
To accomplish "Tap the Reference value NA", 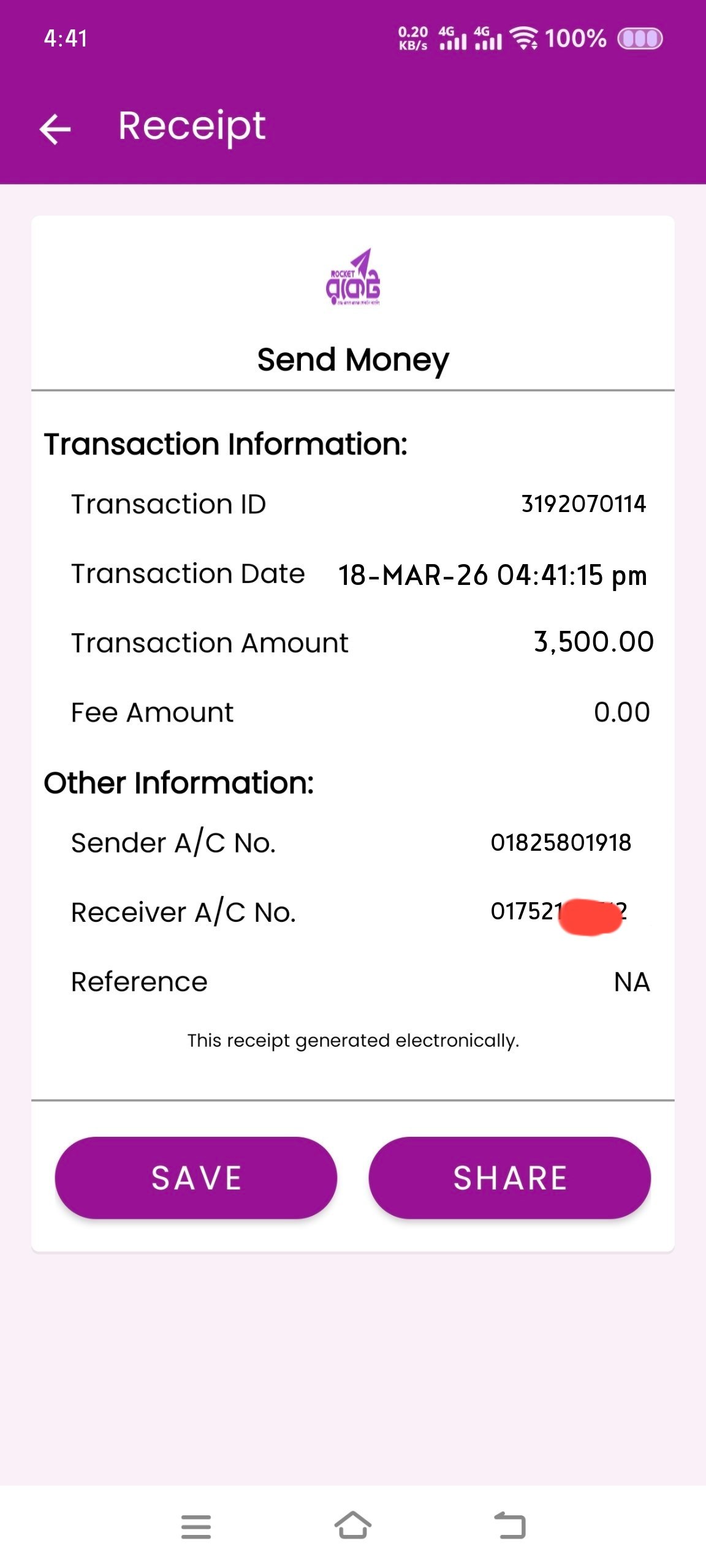I will click(x=631, y=982).
